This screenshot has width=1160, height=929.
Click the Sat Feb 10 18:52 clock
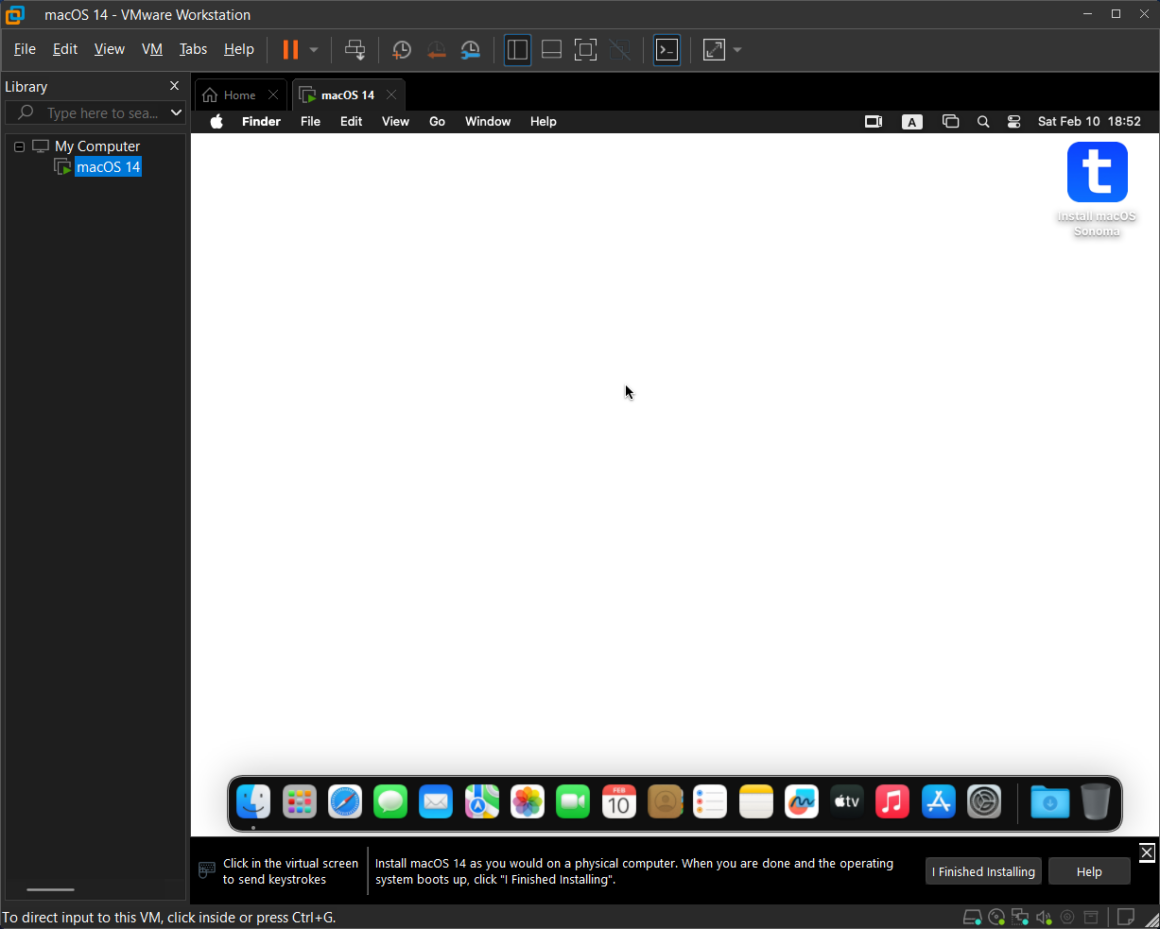tap(1089, 121)
